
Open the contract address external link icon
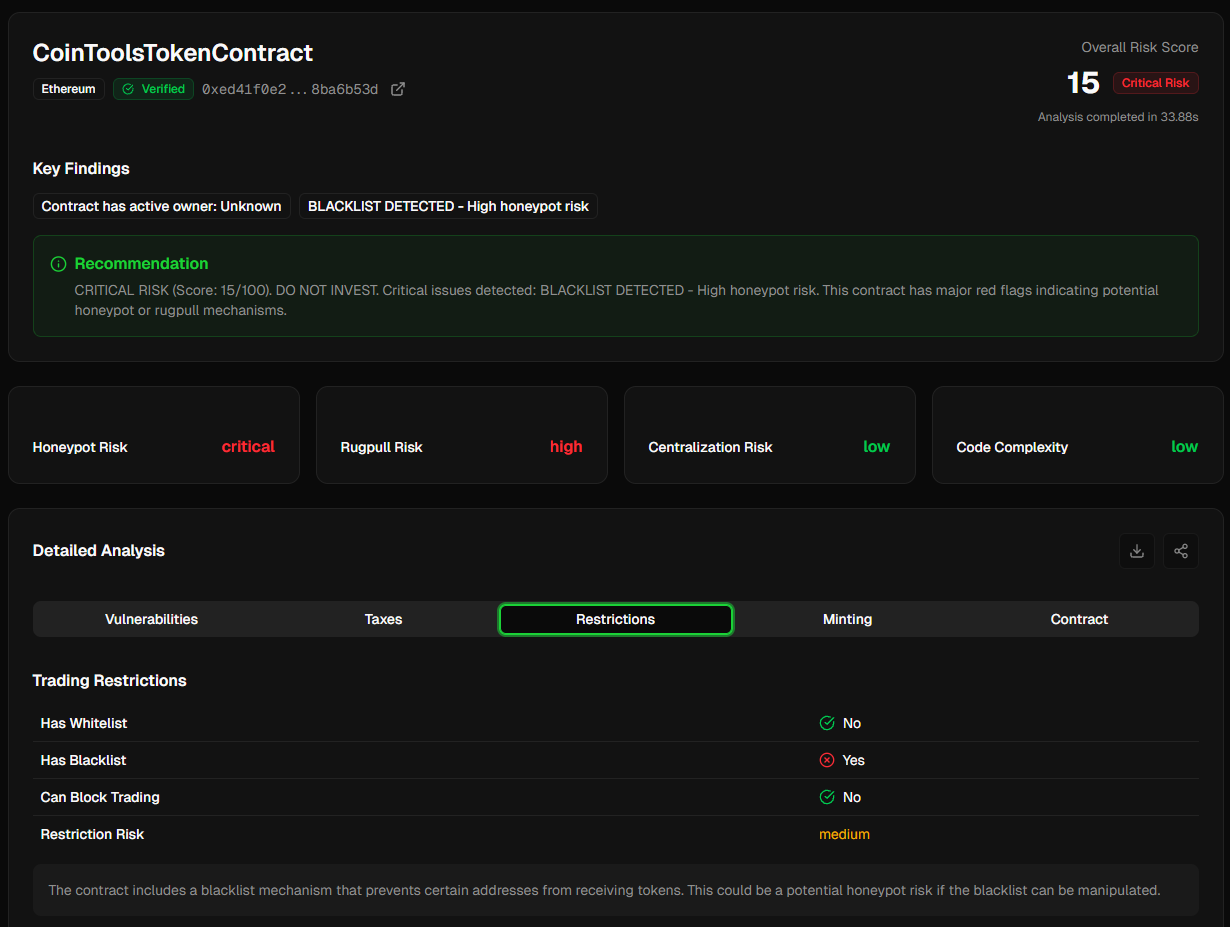[x=398, y=89]
